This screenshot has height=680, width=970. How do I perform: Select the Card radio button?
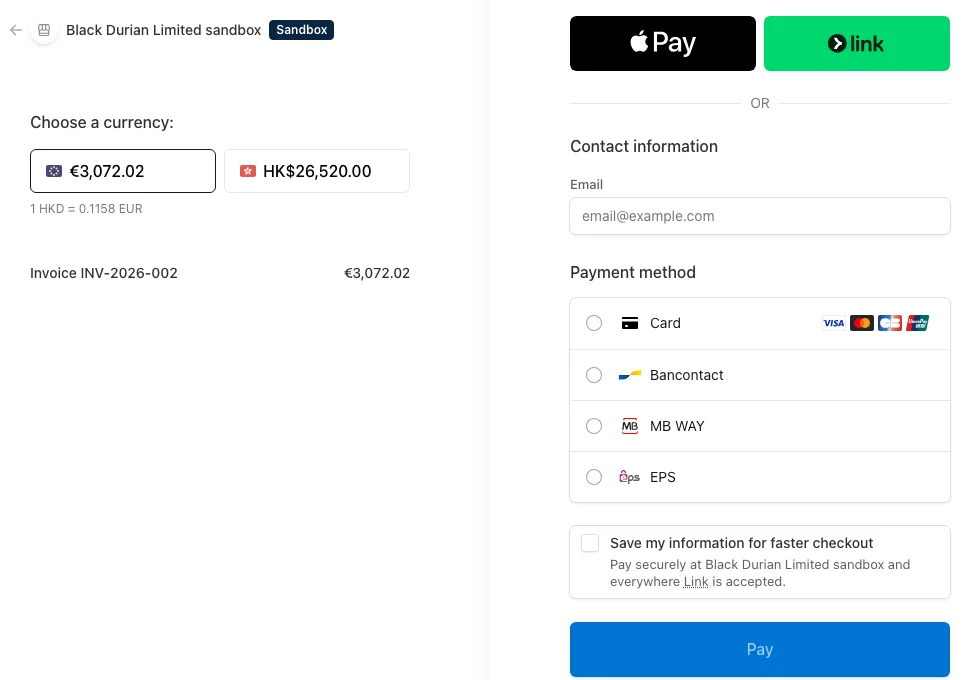click(x=594, y=323)
